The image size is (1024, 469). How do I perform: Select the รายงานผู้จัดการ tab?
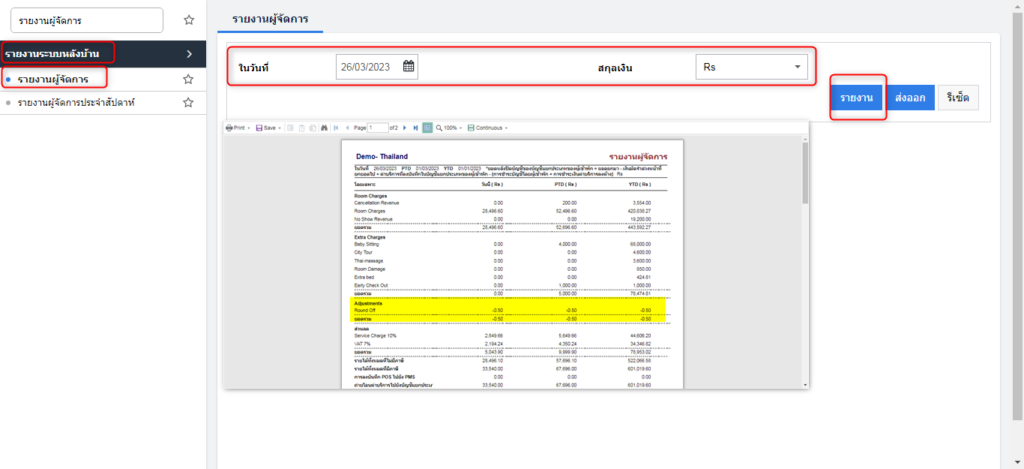tap(271, 18)
